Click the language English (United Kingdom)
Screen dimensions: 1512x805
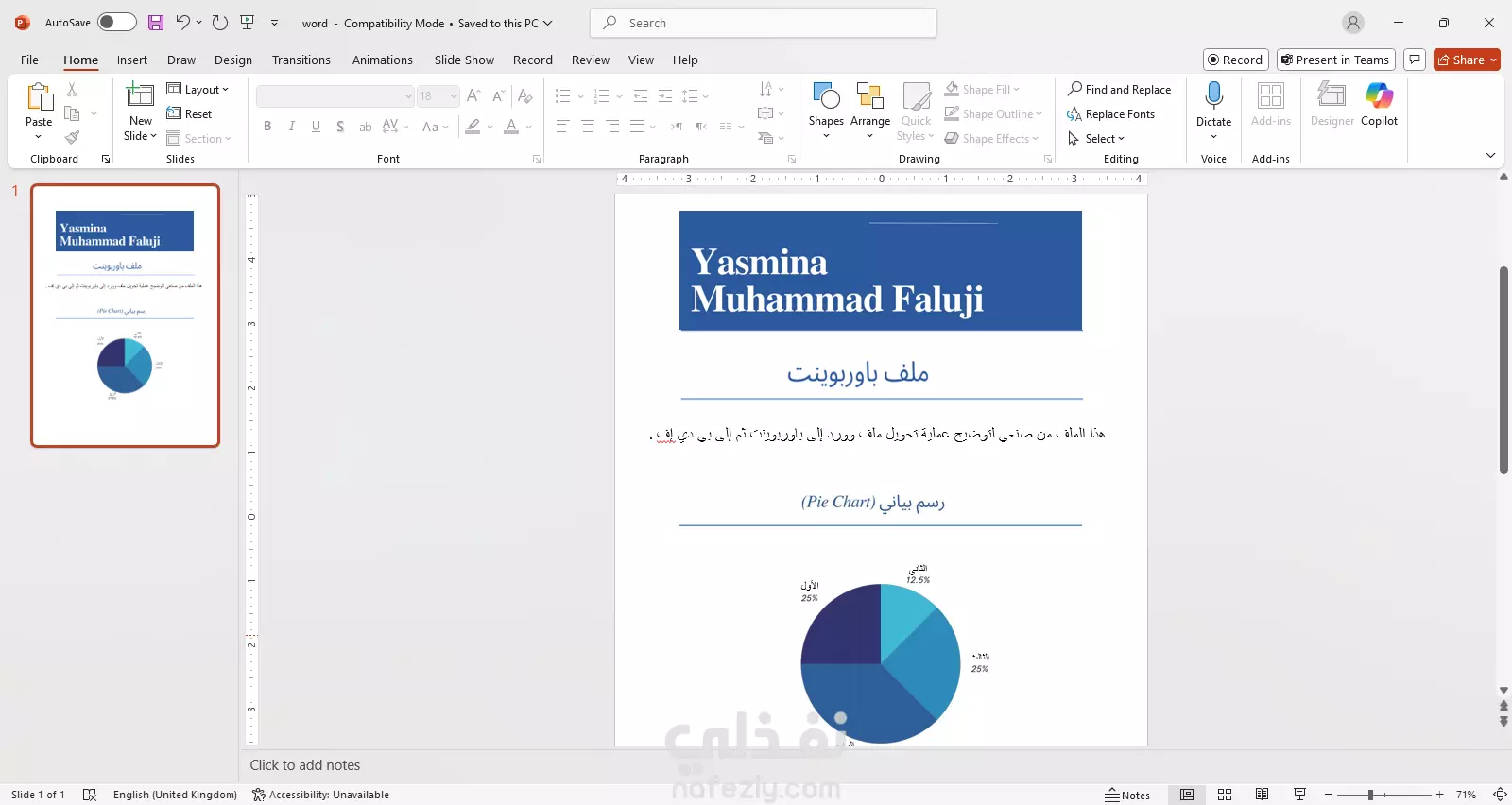tap(175, 795)
